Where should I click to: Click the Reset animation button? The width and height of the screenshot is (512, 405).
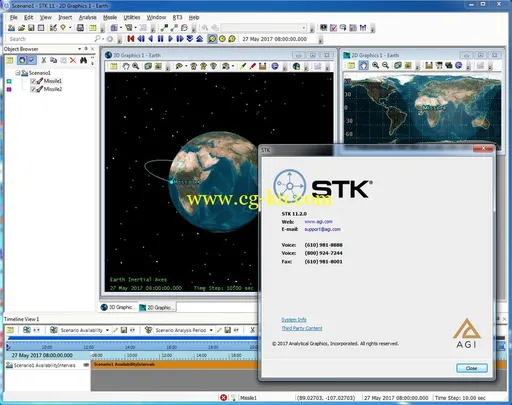pos(131,39)
